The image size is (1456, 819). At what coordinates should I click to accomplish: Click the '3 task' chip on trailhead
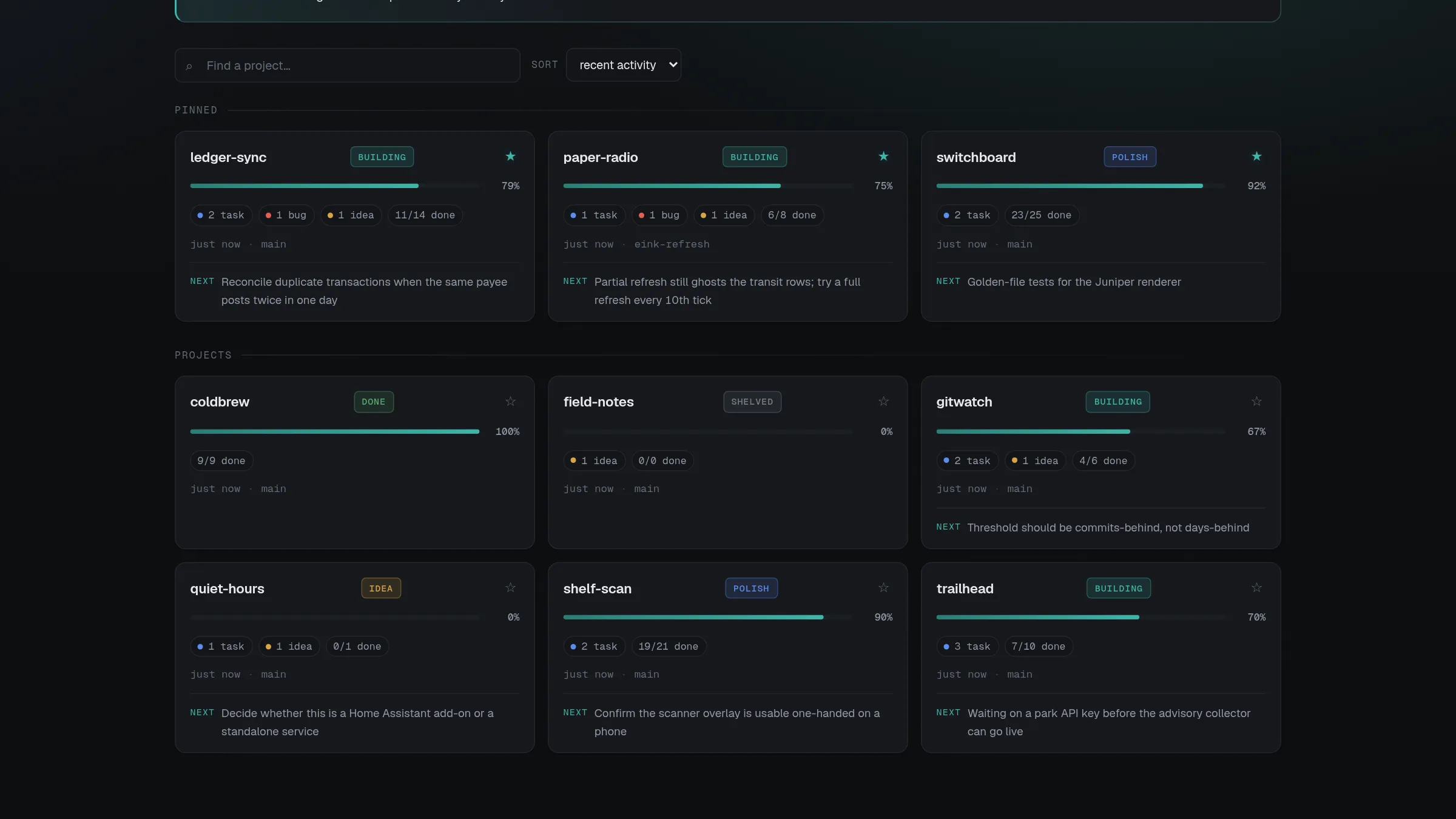(x=967, y=647)
